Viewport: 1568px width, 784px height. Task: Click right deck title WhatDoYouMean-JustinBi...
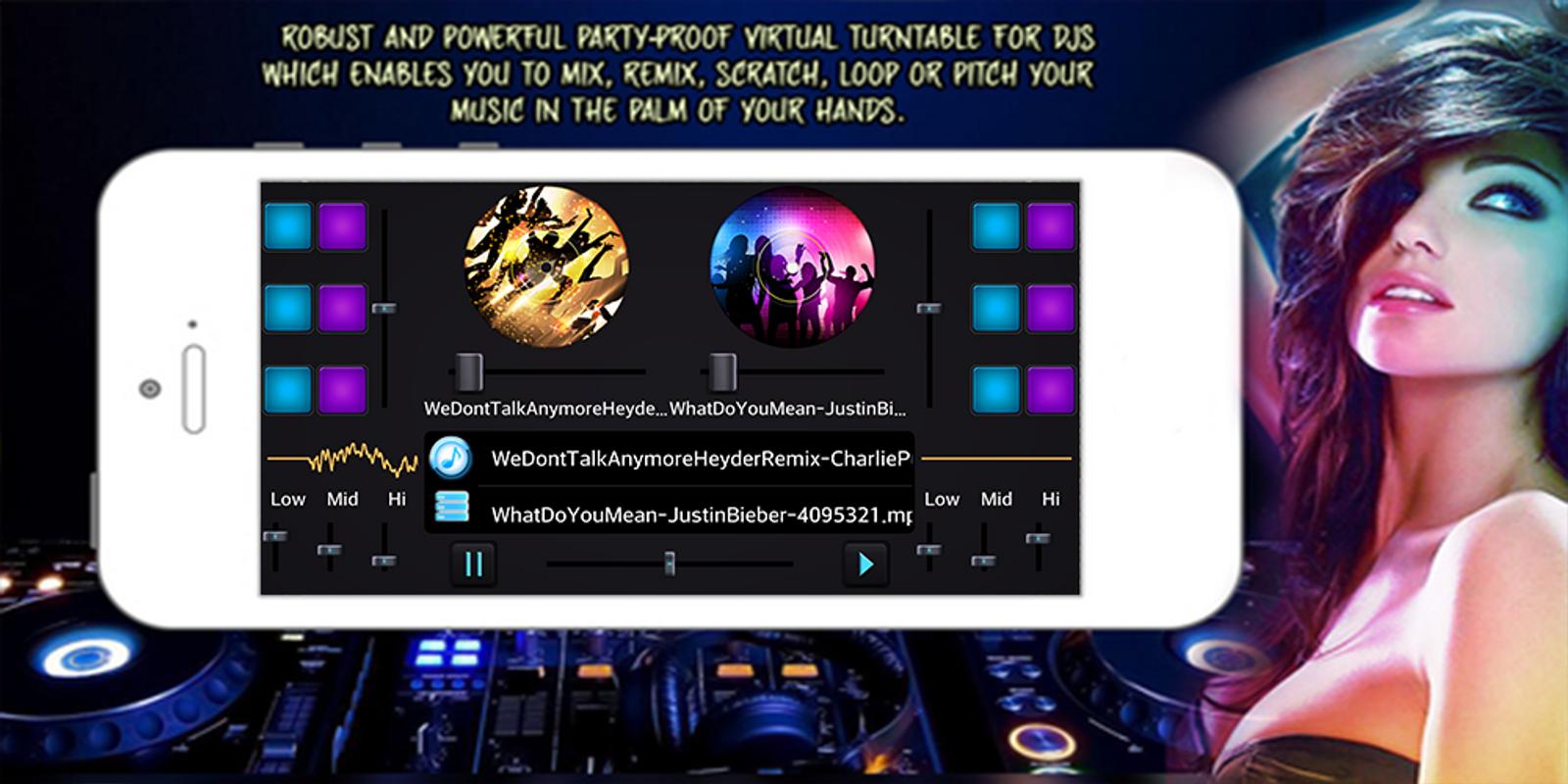coord(788,409)
